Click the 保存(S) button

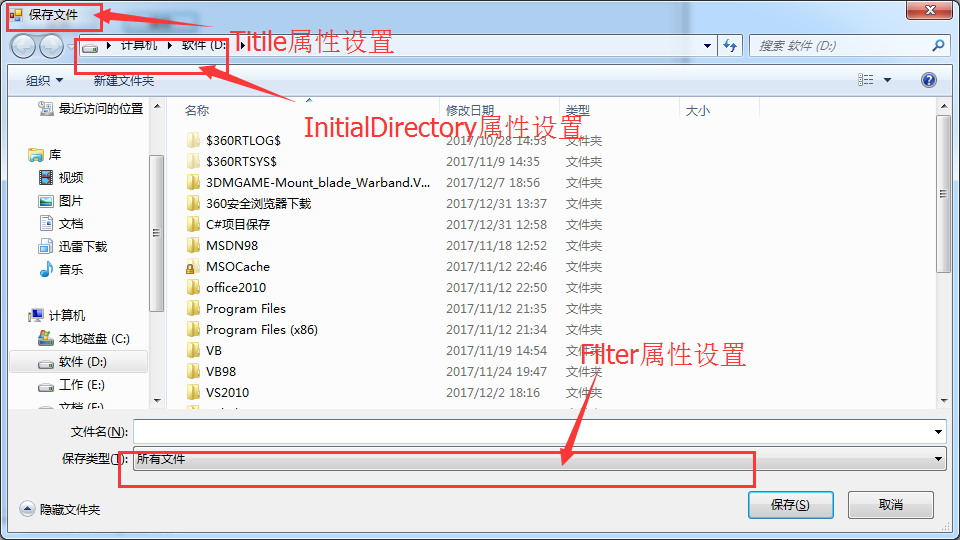[790, 504]
